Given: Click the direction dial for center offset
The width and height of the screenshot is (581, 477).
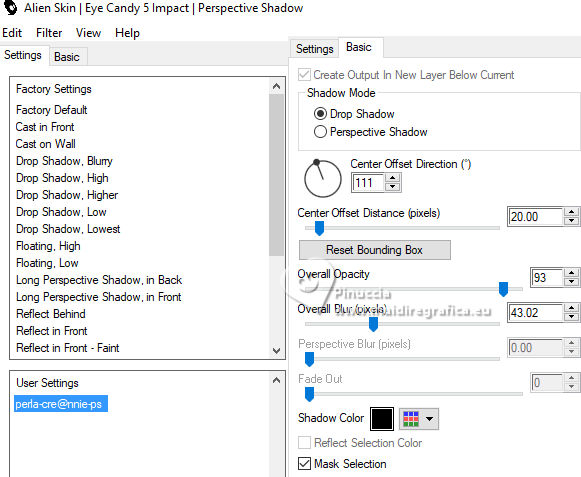Looking at the screenshot, I should [323, 178].
